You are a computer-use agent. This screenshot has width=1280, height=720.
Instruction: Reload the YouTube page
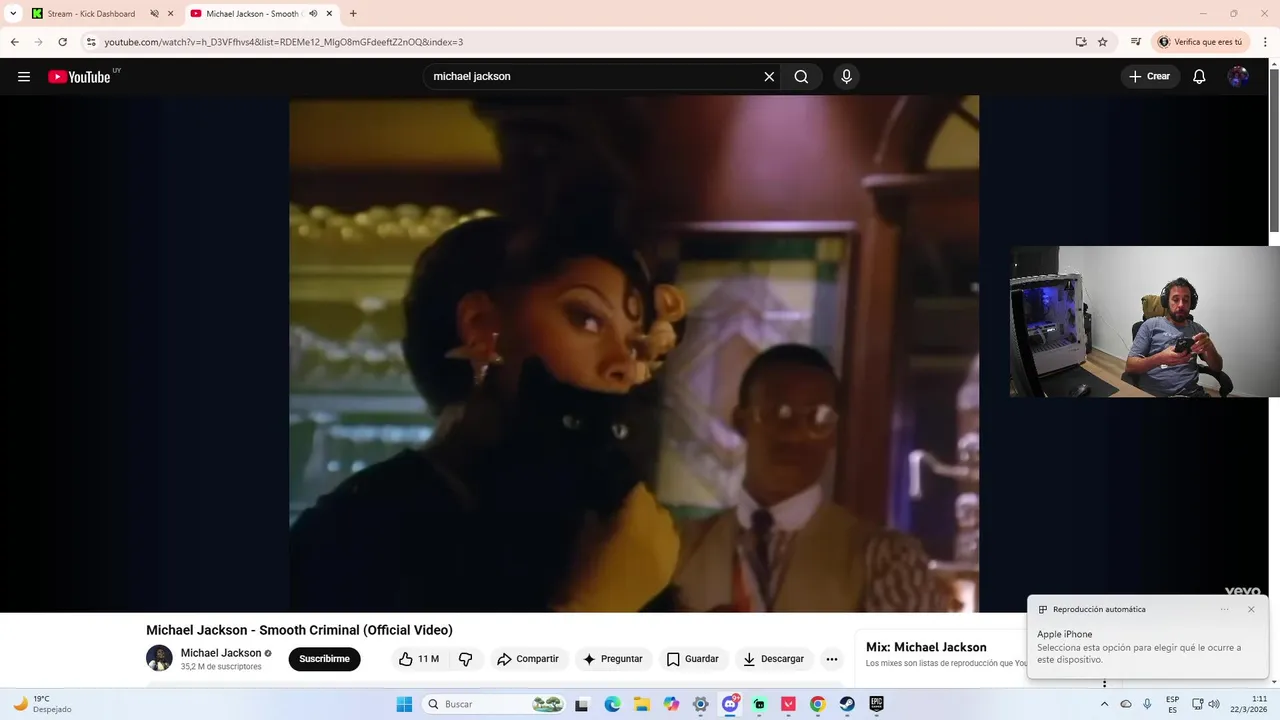[x=62, y=42]
